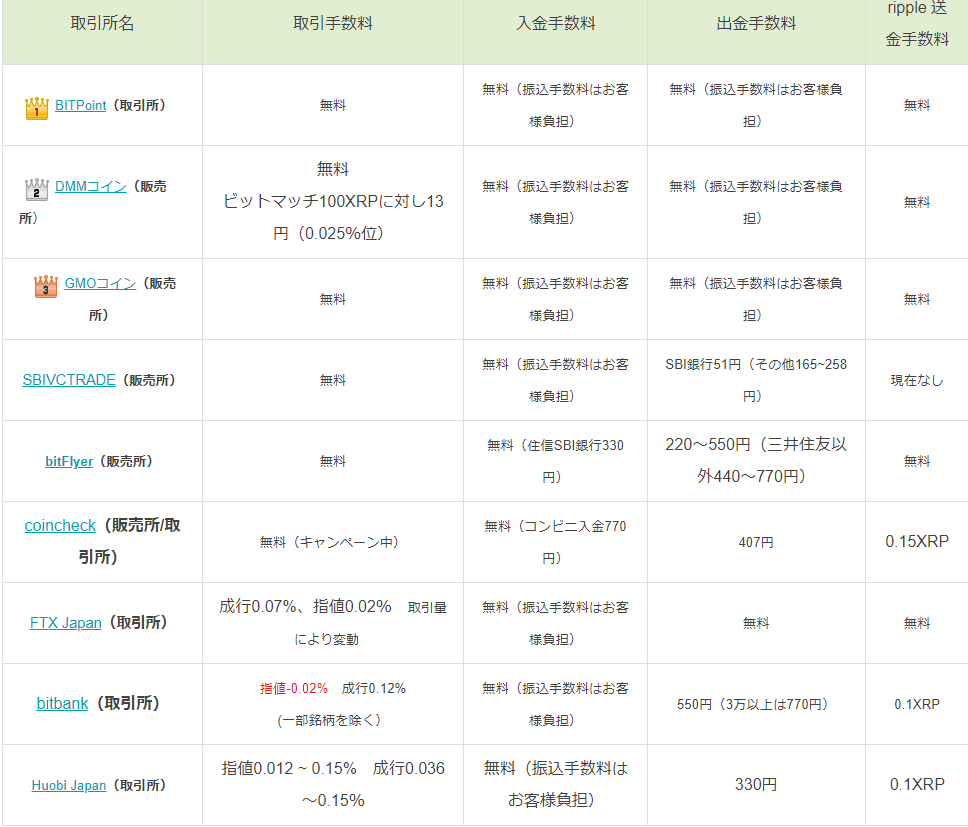This screenshot has height=827, width=968.
Task: Open the BITPoint exchange link
Action: tap(80, 105)
